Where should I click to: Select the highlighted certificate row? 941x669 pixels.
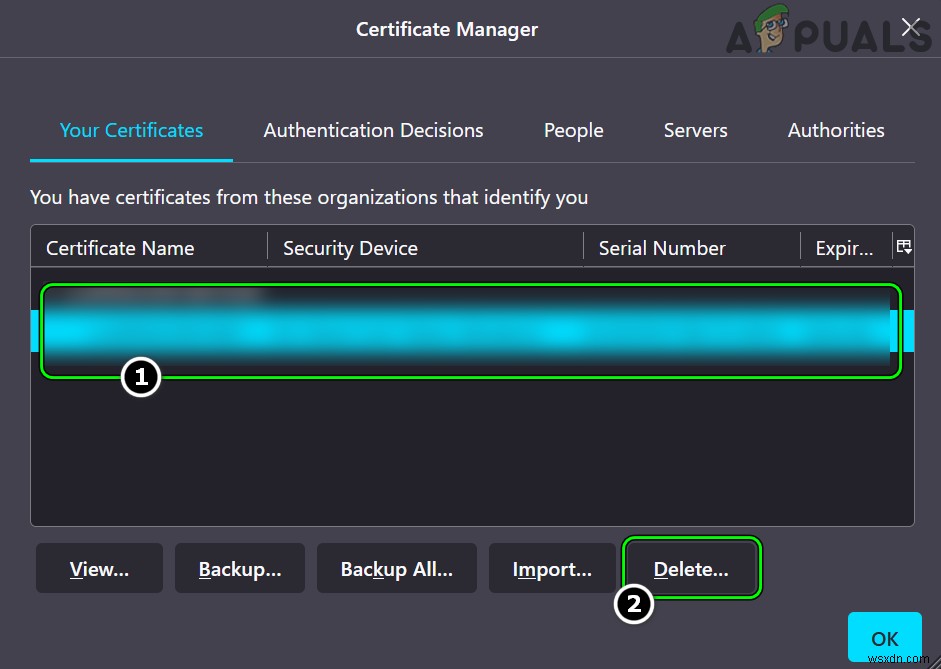(x=470, y=330)
